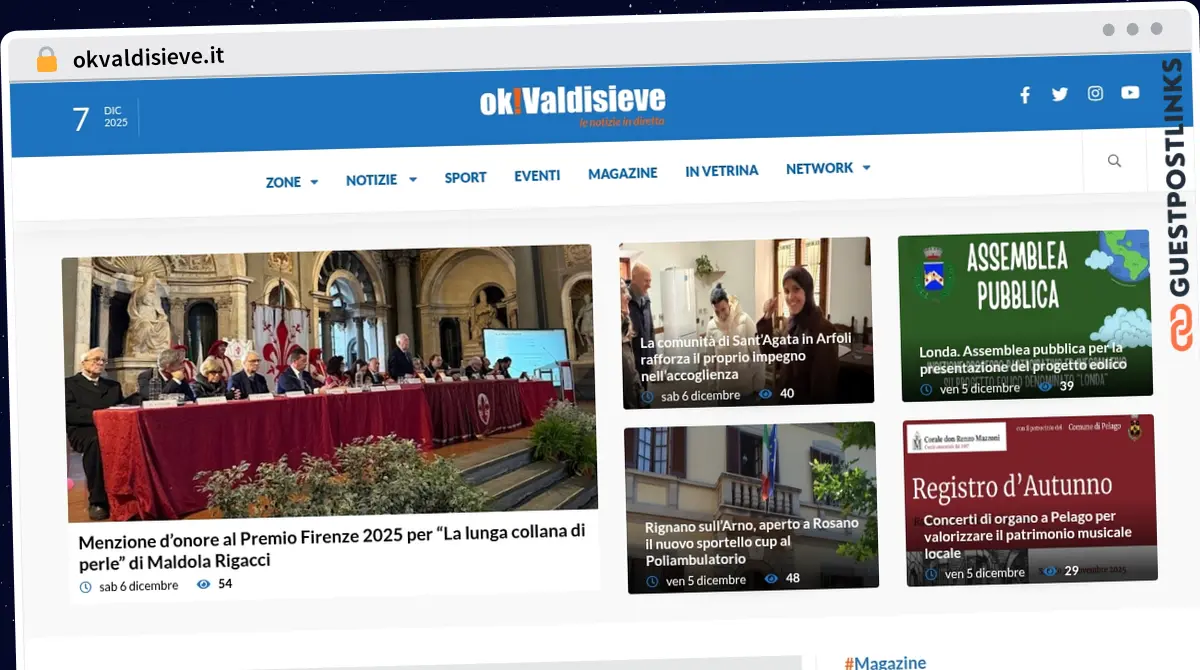
Task: Select the SPORT menu item
Action: click(465, 178)
